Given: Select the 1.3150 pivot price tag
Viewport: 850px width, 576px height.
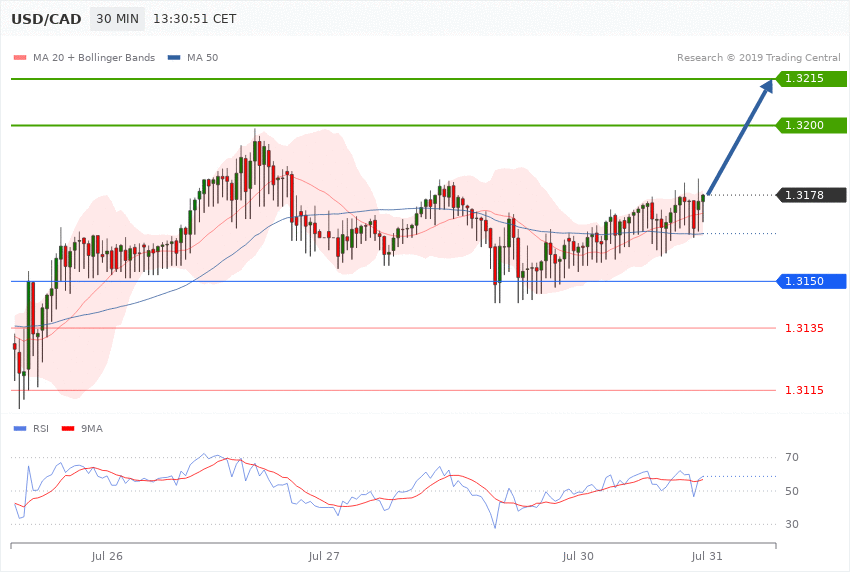Looking at the screenshot, I should (x=811, y=281).
